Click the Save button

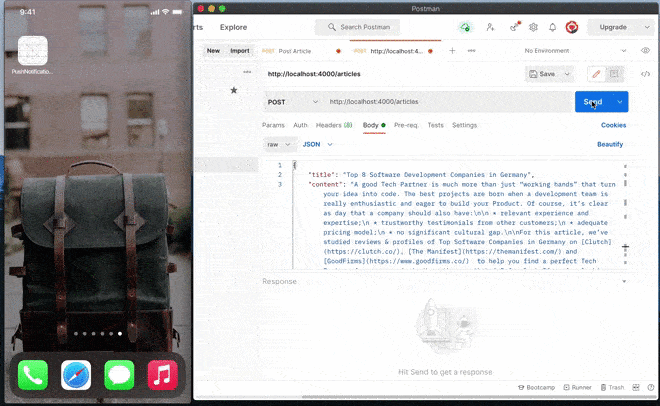point(543,74)
